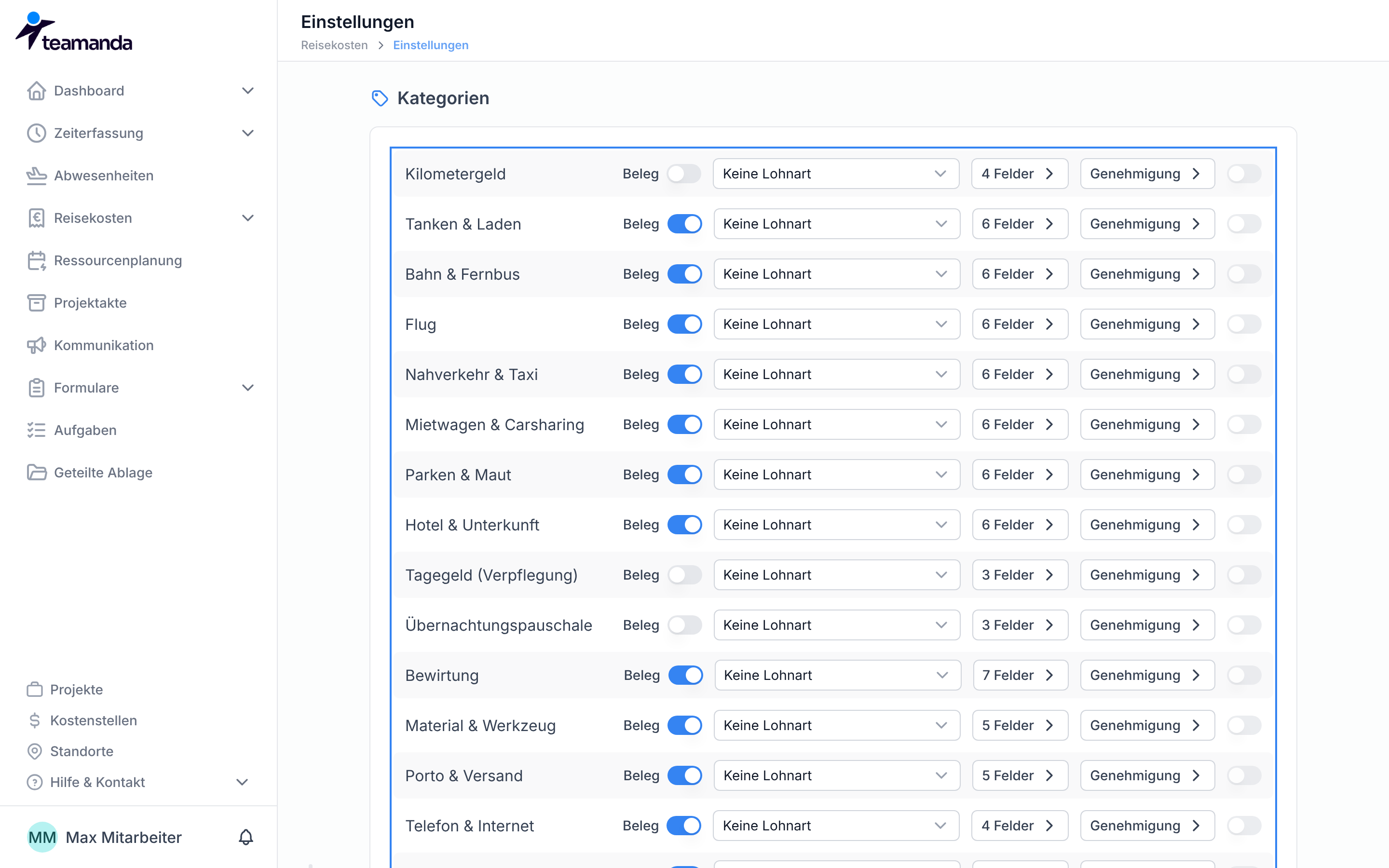Open Genehmigung settings for Nahverkehr & Taxi
The width and height of the screenshot is (1389, 868).
pos(1147,375)
